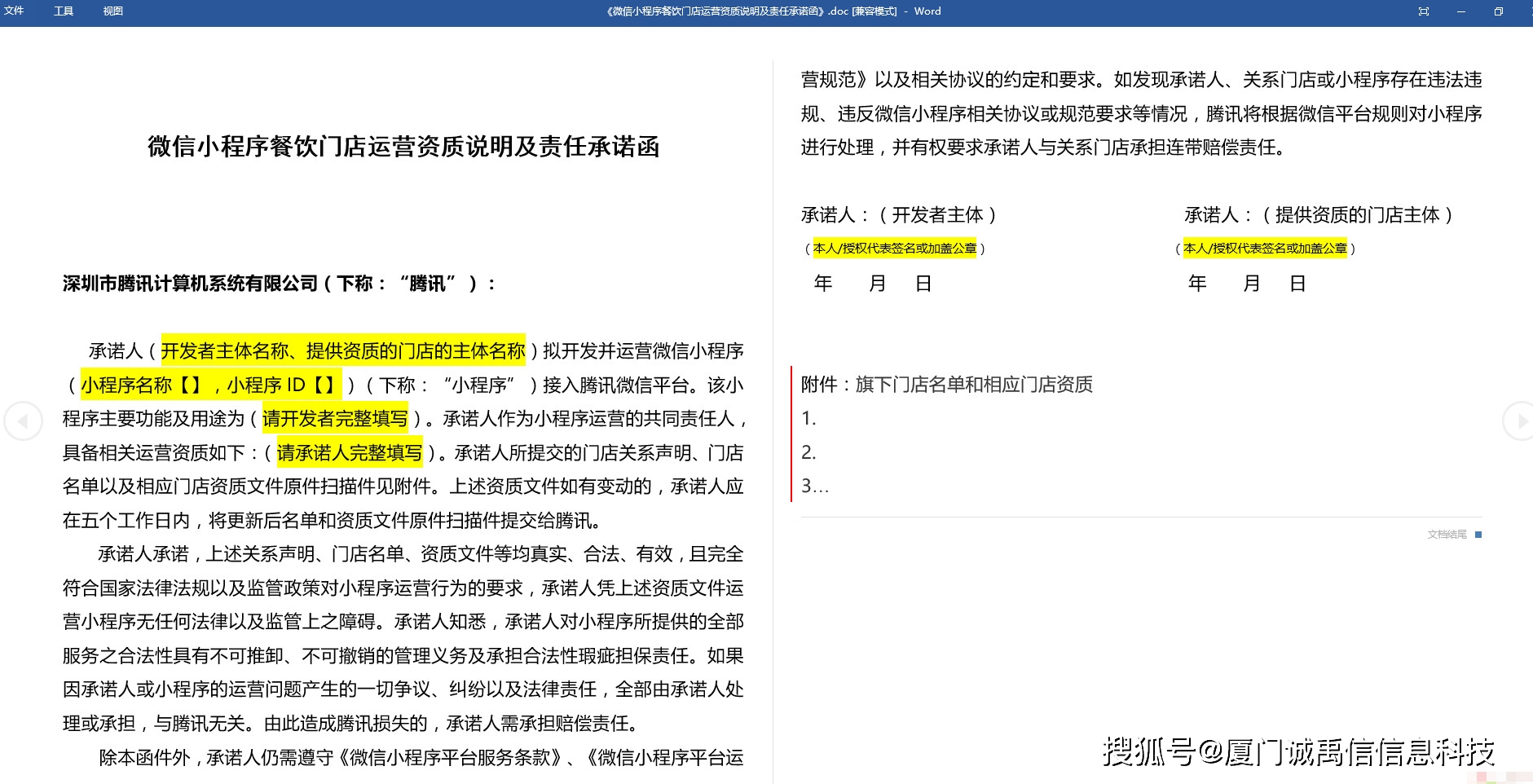Image resolution: width=1533 pixels, height=784 pixels.
Task: Minimize the Word window
Action: coord(1461,11)
